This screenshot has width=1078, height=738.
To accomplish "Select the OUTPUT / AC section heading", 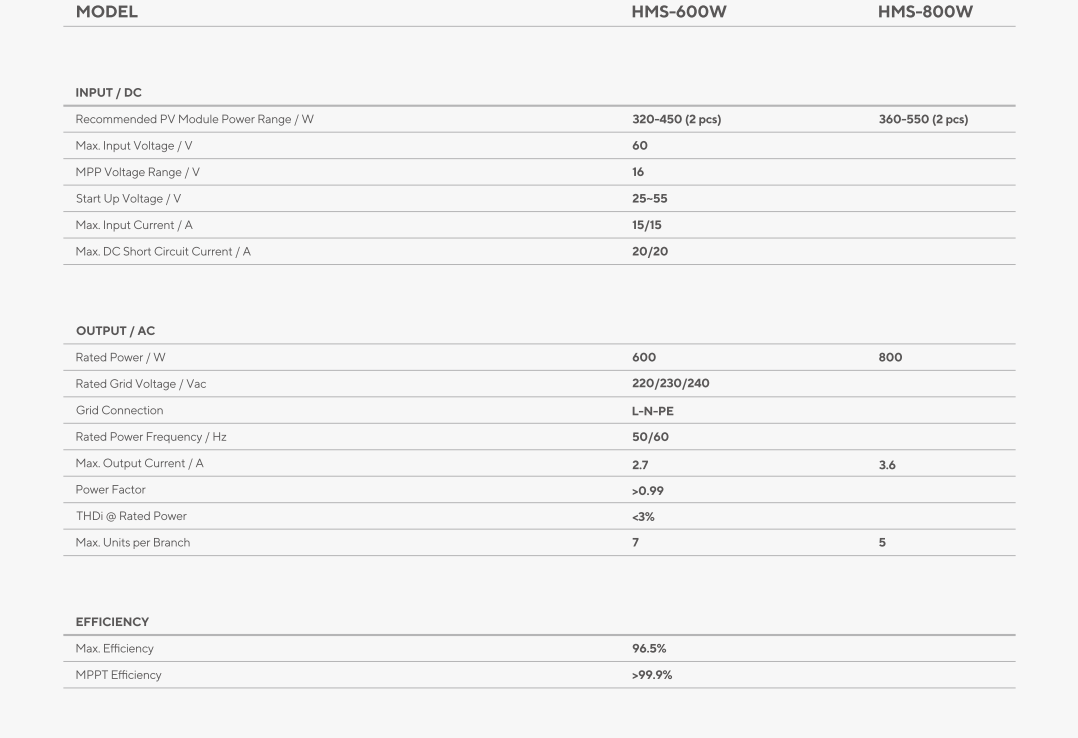I will 116,331.
